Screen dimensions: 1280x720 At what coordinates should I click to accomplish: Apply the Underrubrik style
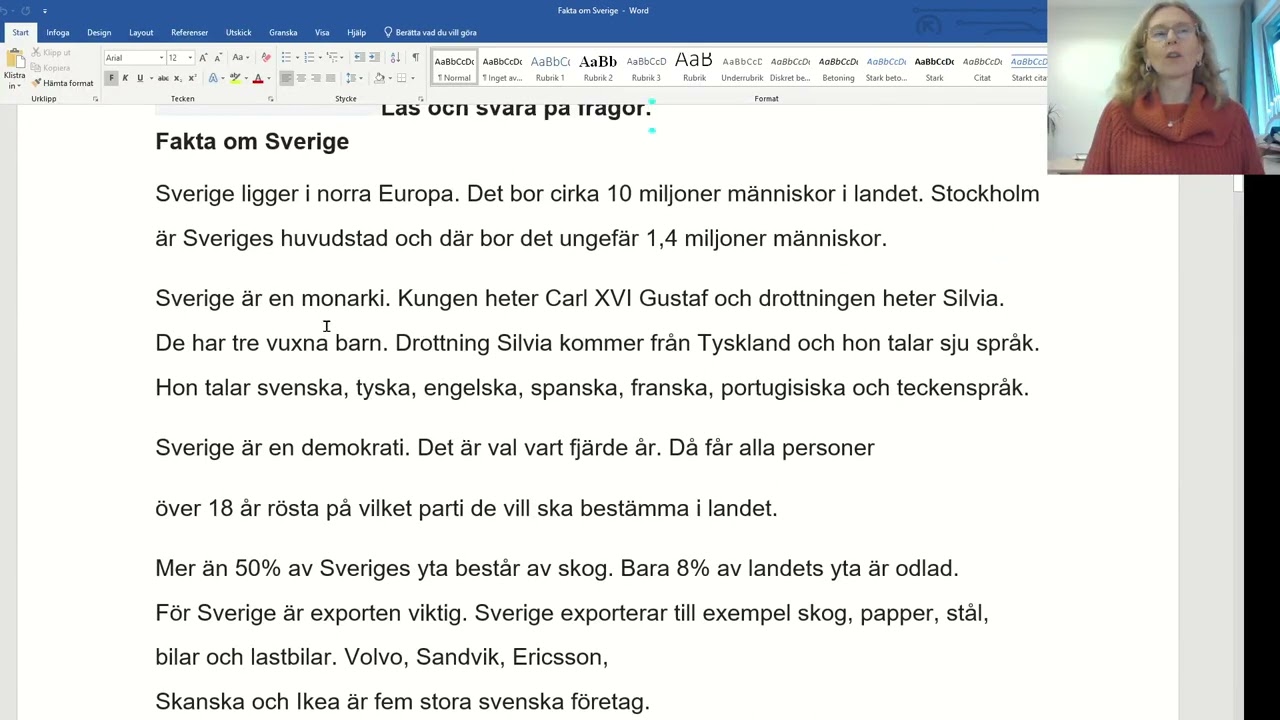click(x=742, y=68)
